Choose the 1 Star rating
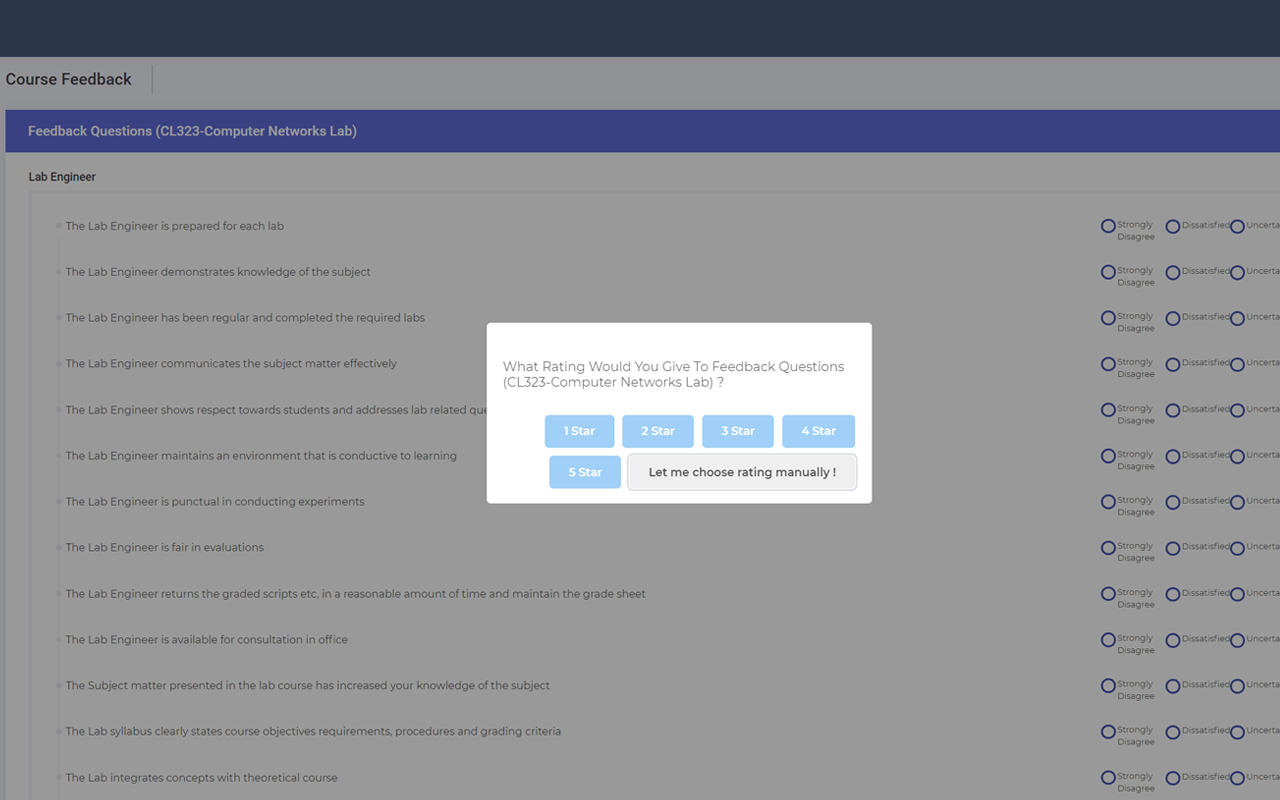Image resolution: width=1280 pixels, height=800 pixels. pyautogui.click(x=579, y=431)
